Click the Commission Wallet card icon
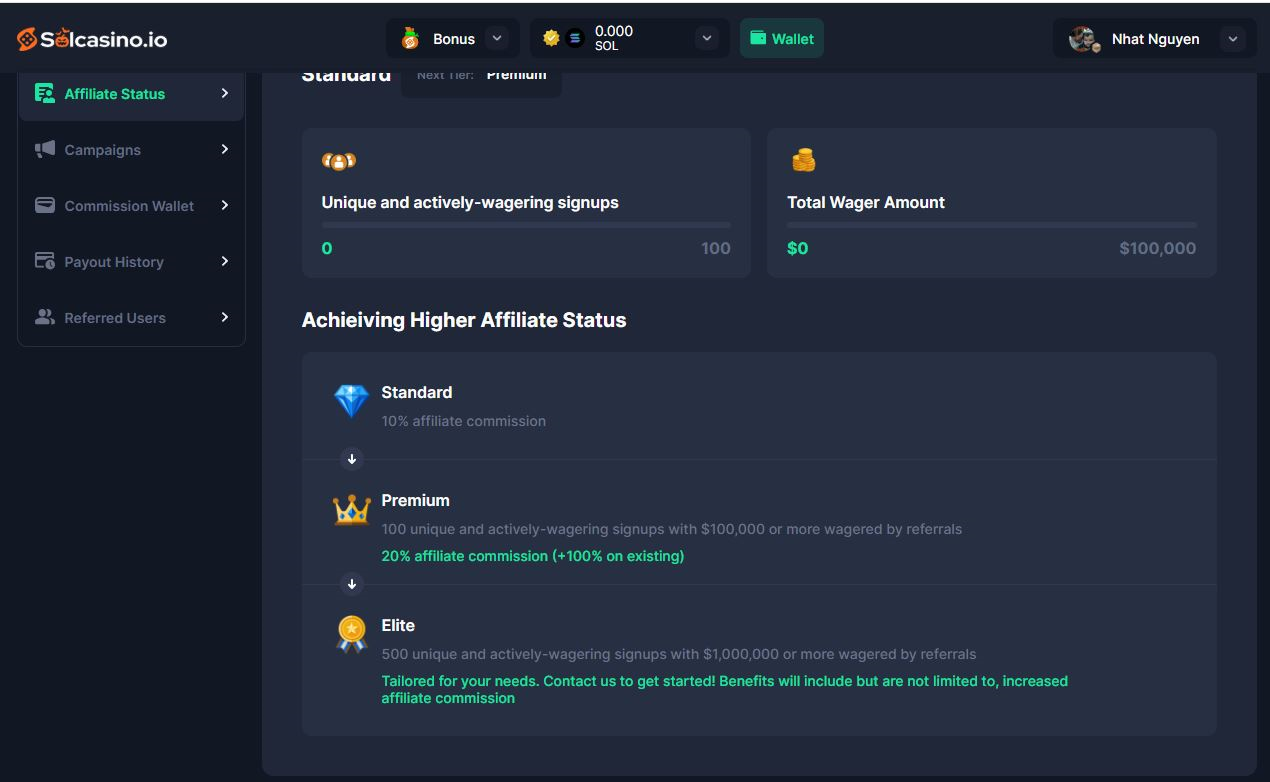1270x782 pixels. [45, 205]
